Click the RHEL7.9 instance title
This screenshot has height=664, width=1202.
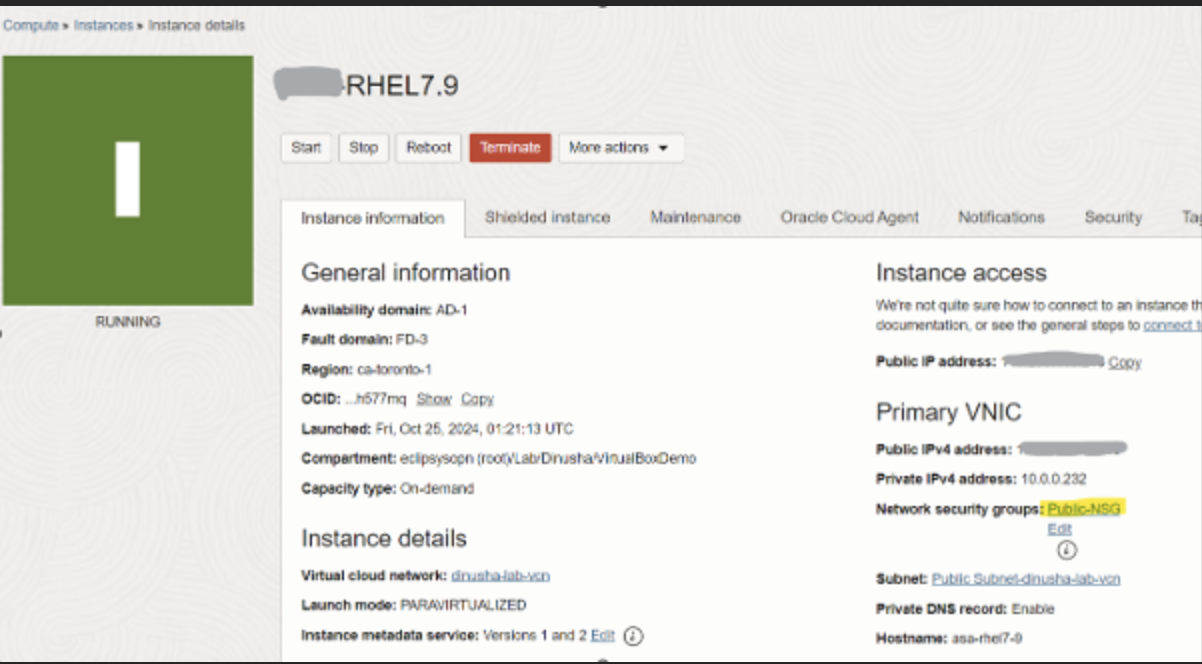click(x=402, y=86)
